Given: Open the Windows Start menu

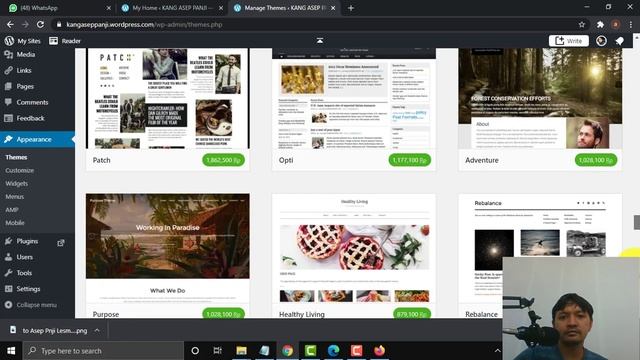Looking at the screenshot, I should [x=11, y=351].
